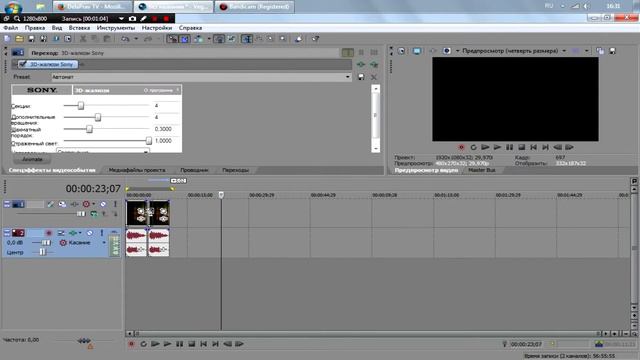Image resolution: width=640 pixels, height=360 pixels.
Task: Open the Вставка menu
Action: (79, 28)
